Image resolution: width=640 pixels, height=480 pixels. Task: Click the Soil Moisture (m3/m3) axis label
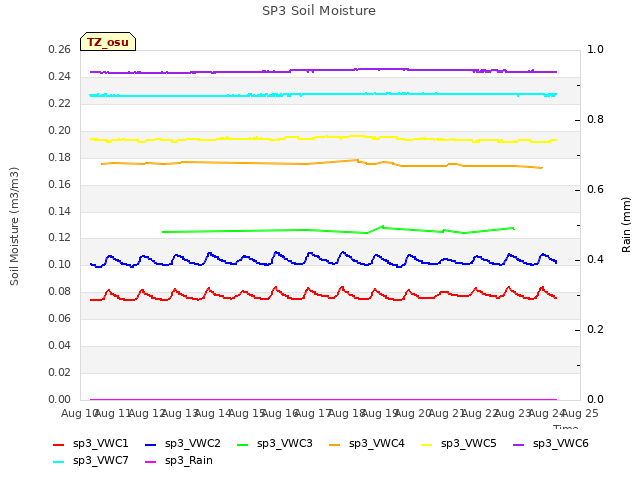(14, 226)
